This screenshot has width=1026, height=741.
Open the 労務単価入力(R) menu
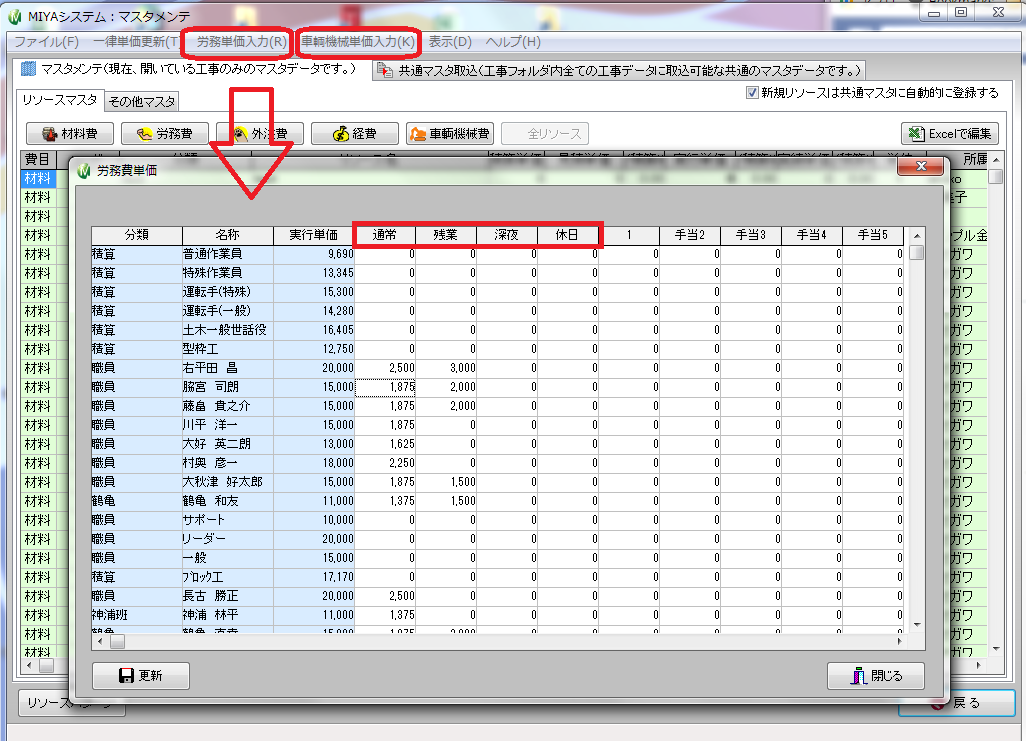click(x=241, y=42)
